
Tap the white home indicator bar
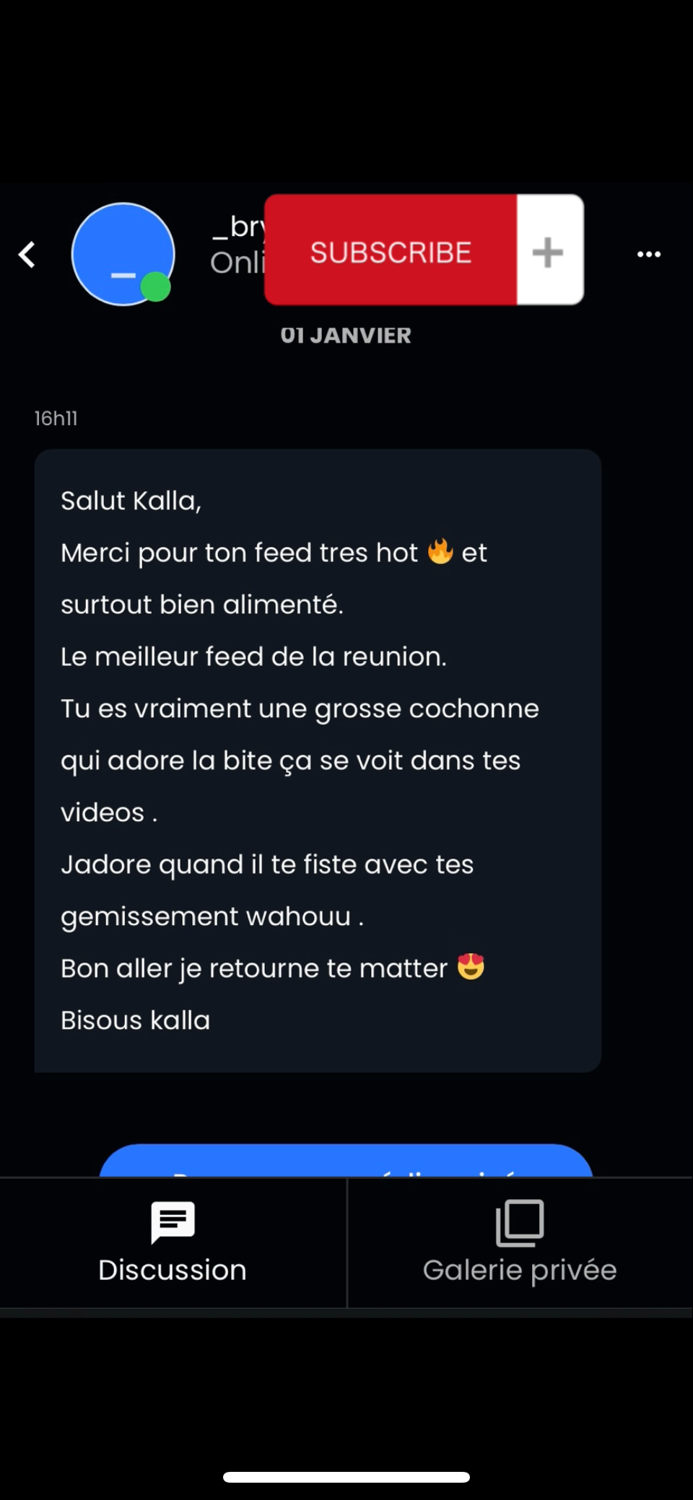click(346, 1477)
